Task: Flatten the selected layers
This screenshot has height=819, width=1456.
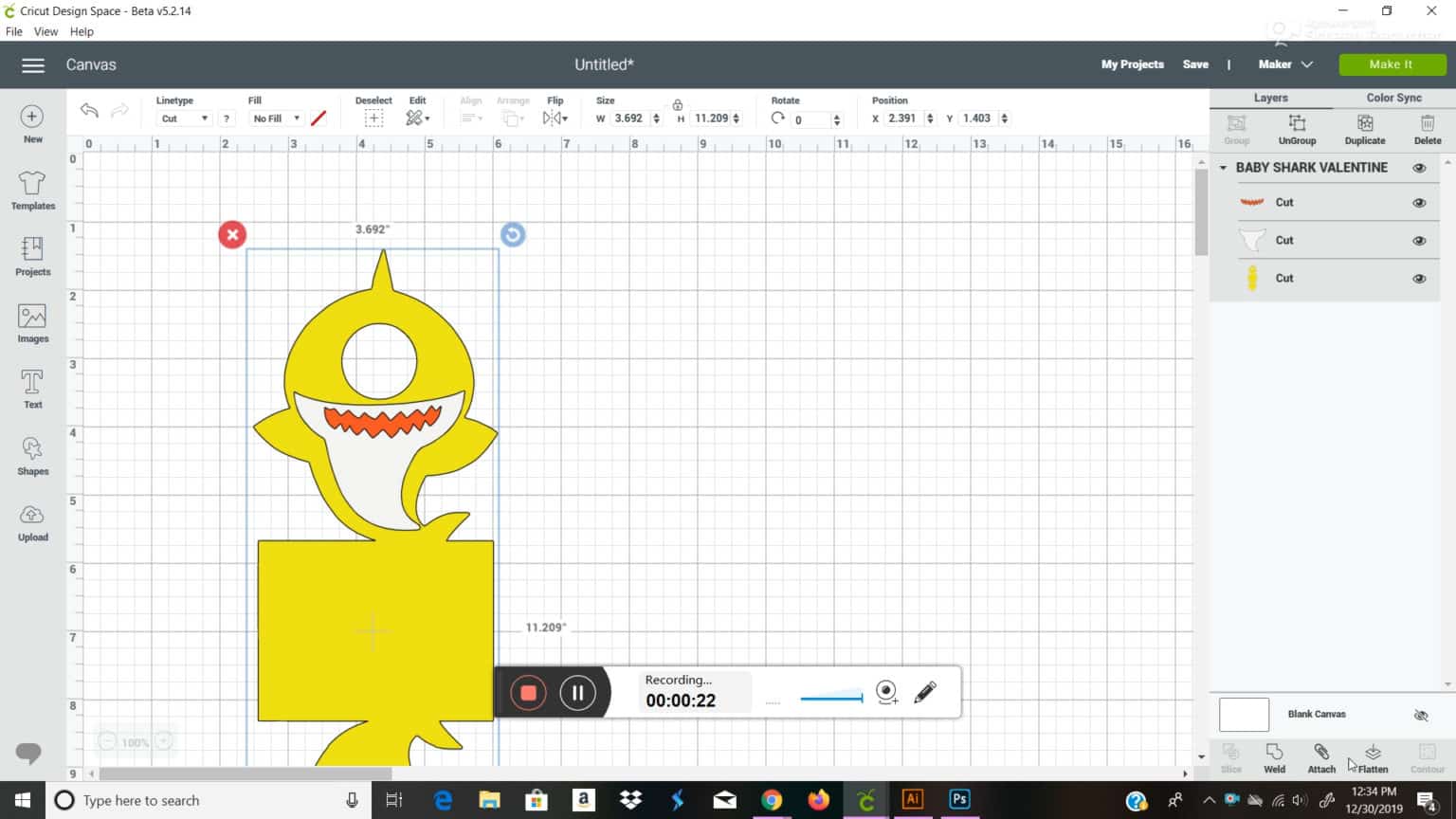Action: point(1373,758)
